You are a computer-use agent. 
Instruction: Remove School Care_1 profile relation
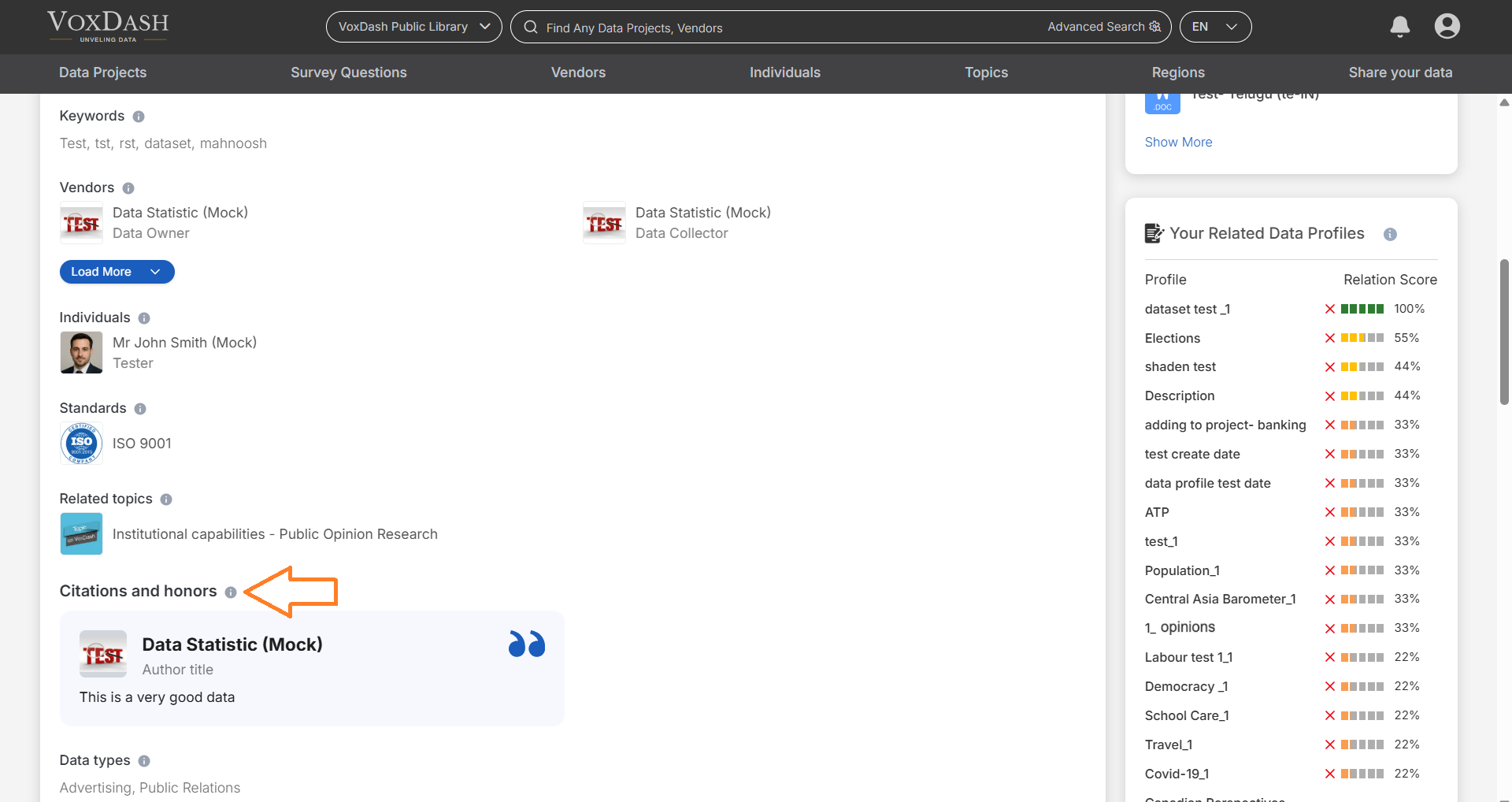(1330, 715)
